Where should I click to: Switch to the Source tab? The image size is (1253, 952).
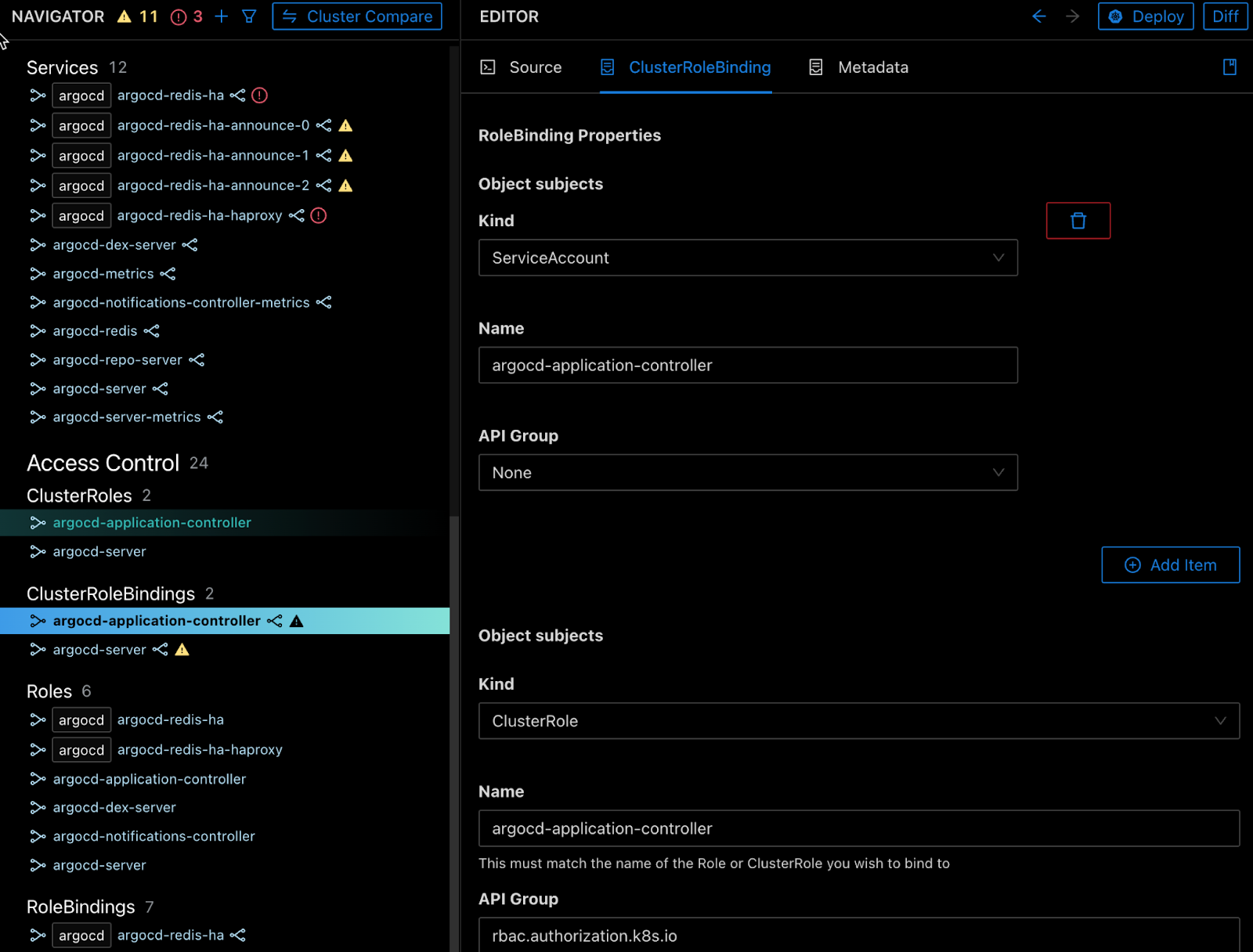click(521, 67)
